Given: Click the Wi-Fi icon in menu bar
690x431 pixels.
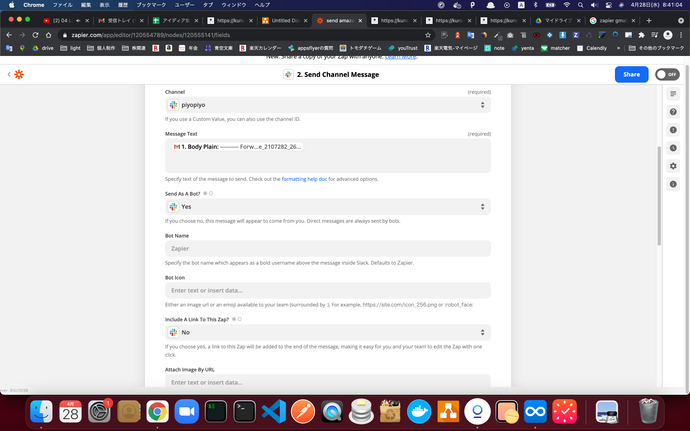Looking at the screenshot, I should point(567,5).
